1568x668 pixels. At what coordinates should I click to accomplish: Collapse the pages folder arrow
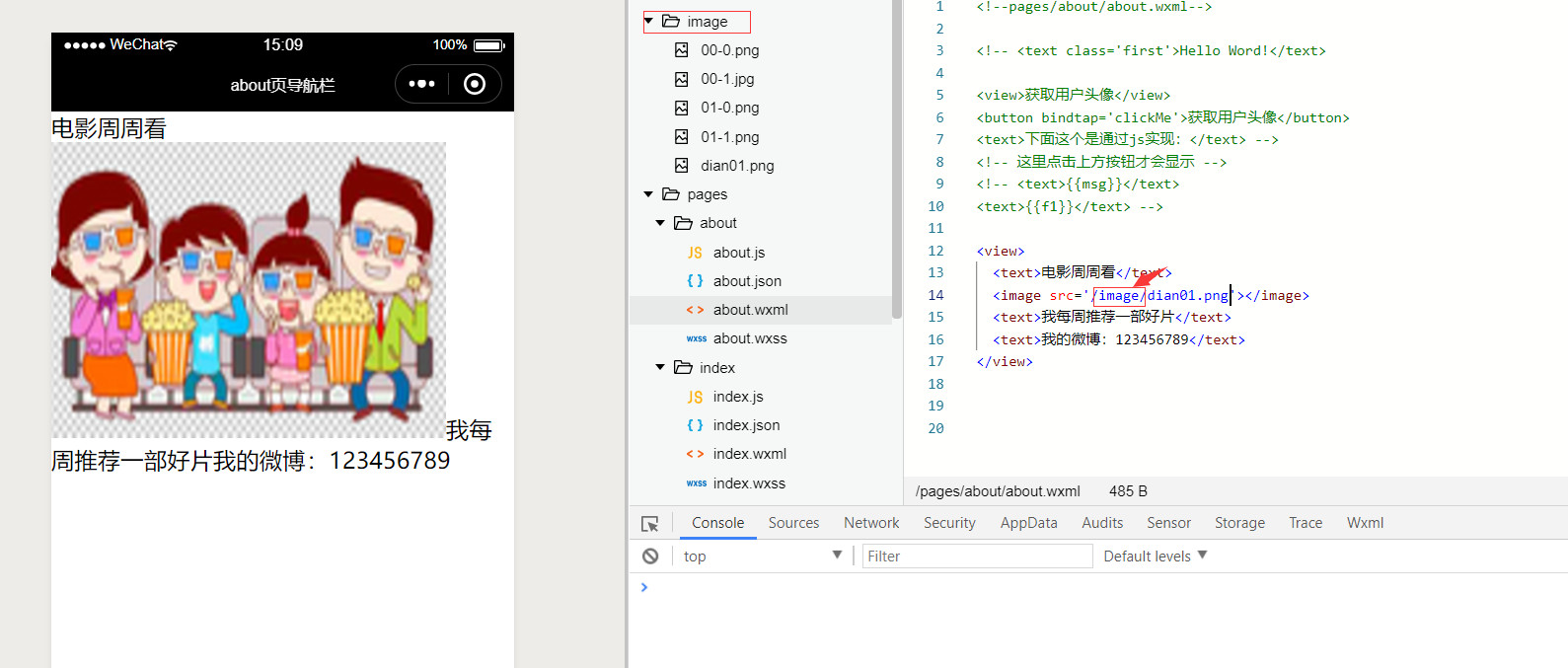[x=648, y=194]
